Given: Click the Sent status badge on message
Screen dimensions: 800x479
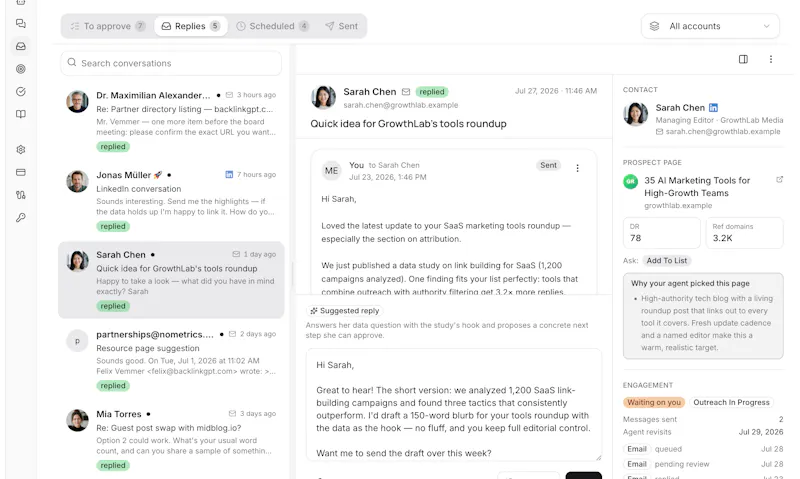Looking at the screenshot, I should [x=548, y=165].
